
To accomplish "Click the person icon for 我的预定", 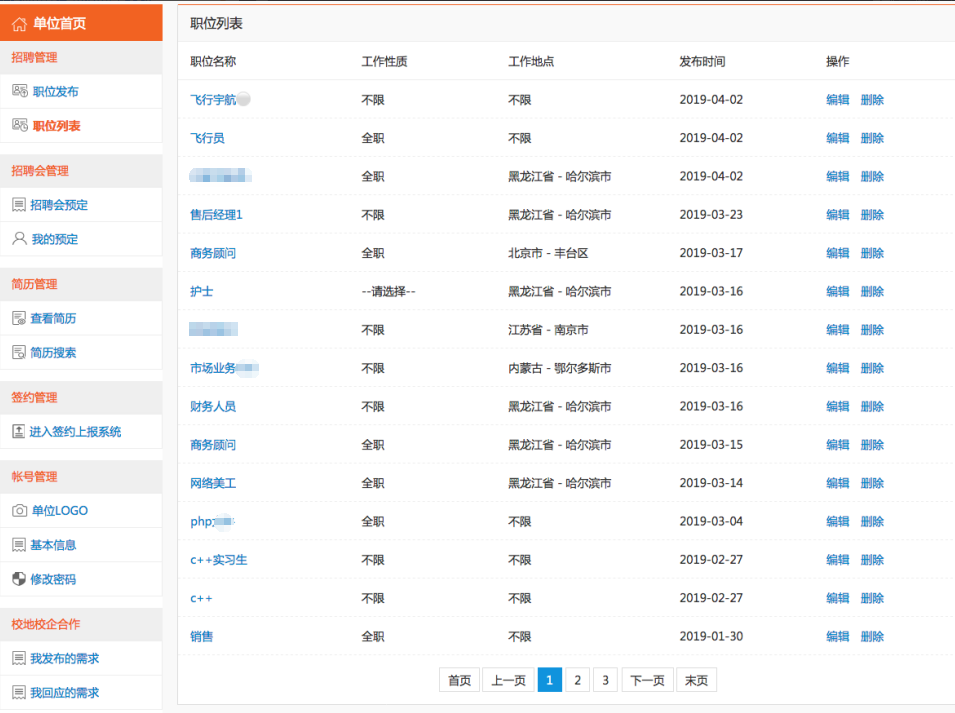I will pyautogui.click(x=19, y=239).
